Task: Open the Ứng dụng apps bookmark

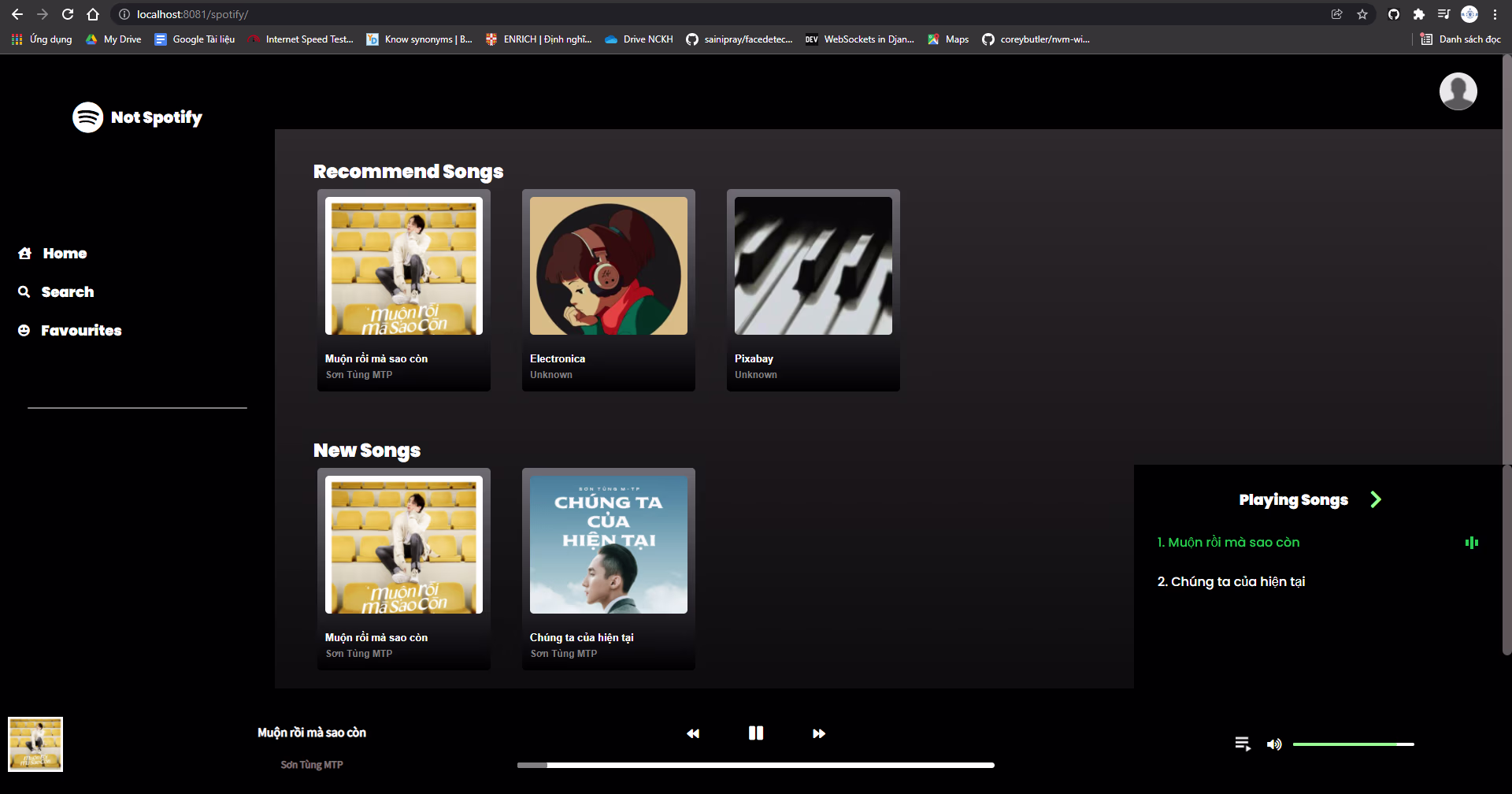Action: click(42, 39)
